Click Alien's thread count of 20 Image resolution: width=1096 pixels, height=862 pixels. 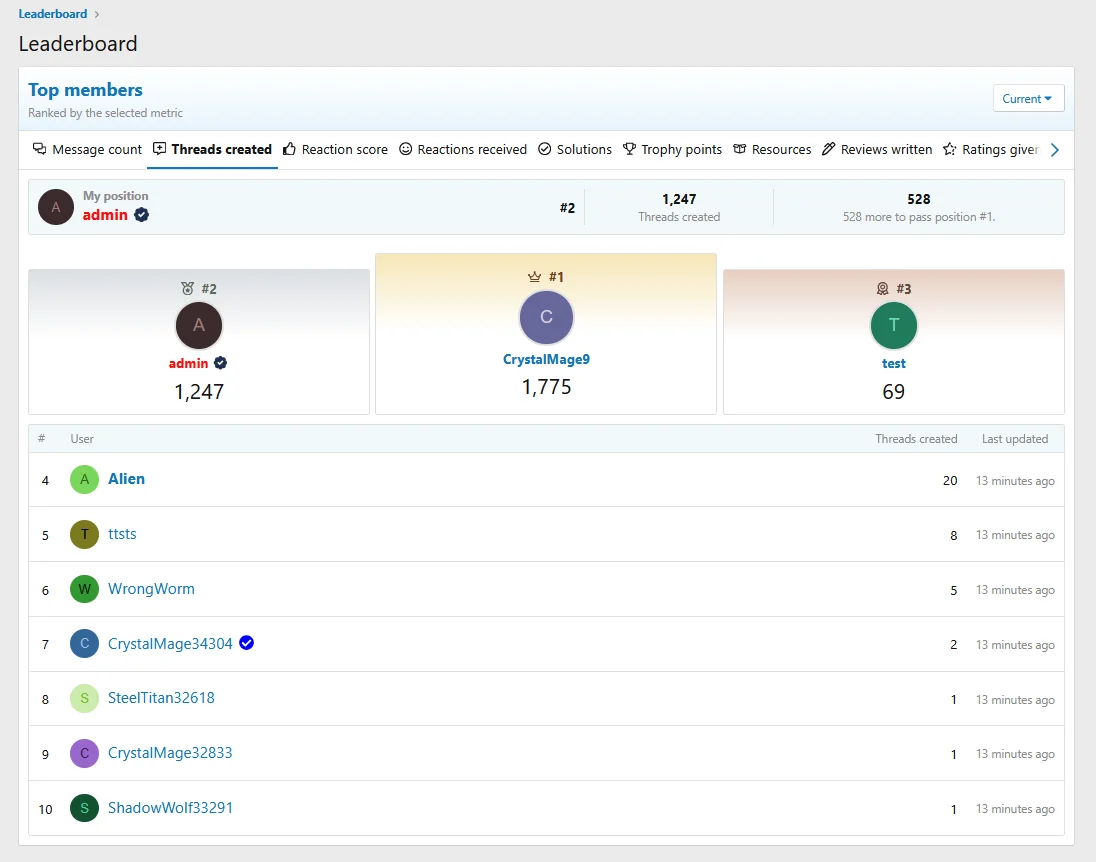point(950,480)
